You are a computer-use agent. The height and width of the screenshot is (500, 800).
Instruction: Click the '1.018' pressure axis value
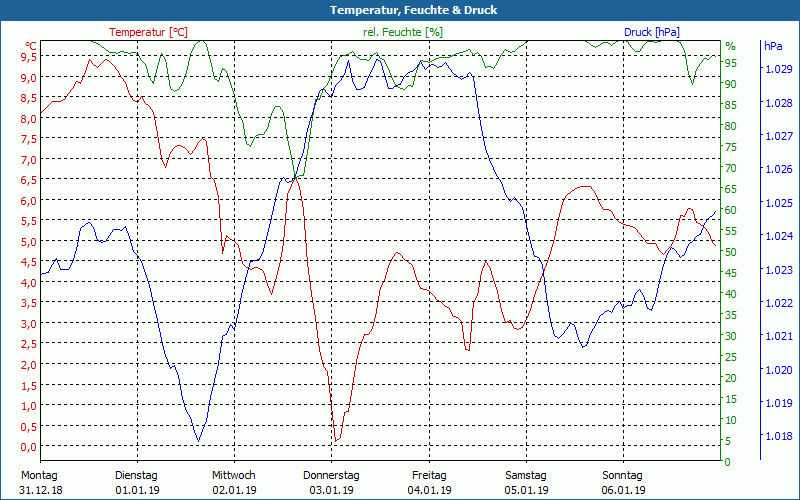pyautogui.click(x=779, y=436)
